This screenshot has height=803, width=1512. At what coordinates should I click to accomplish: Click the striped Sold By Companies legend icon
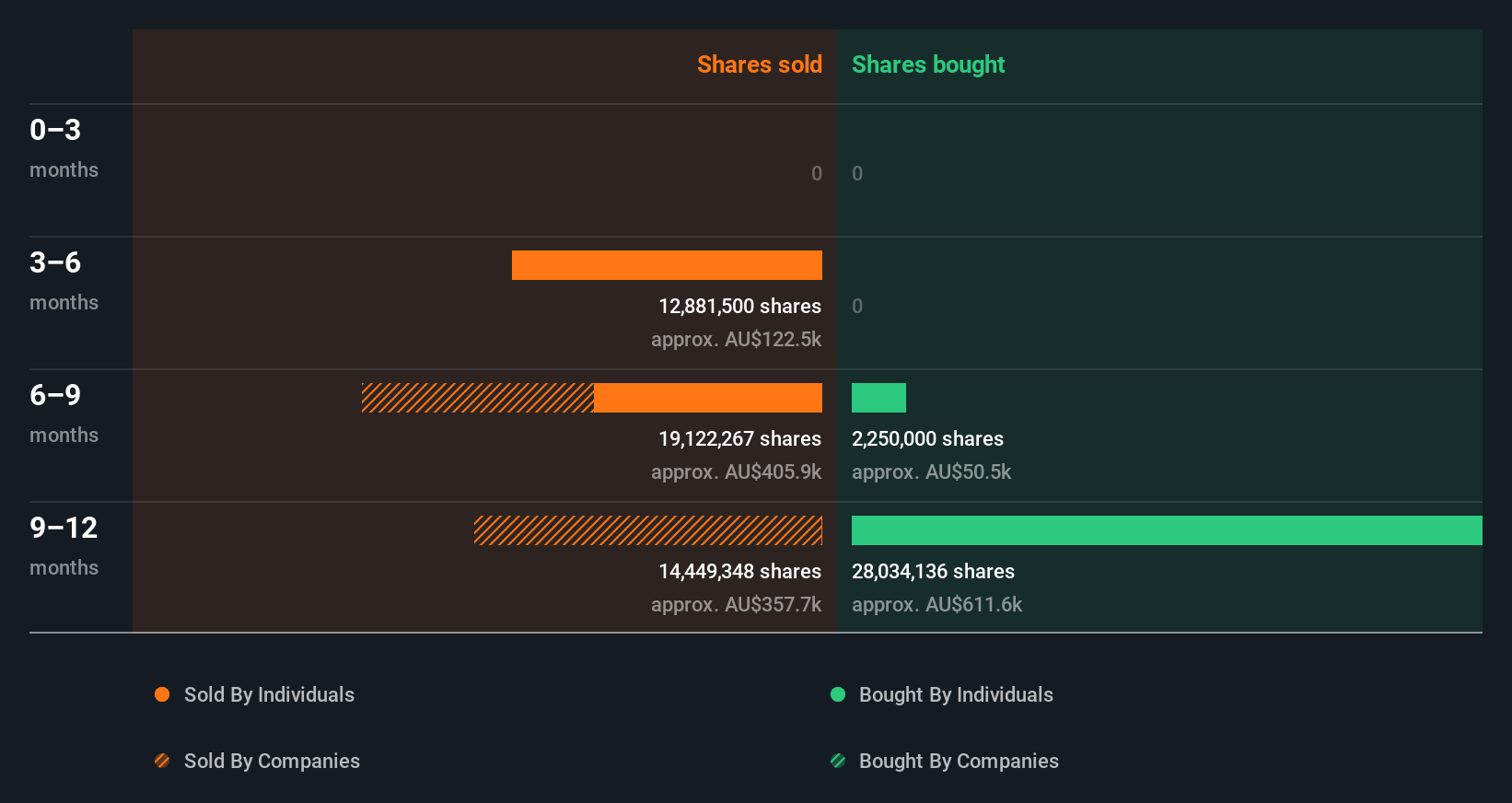(x=162, y=761)
